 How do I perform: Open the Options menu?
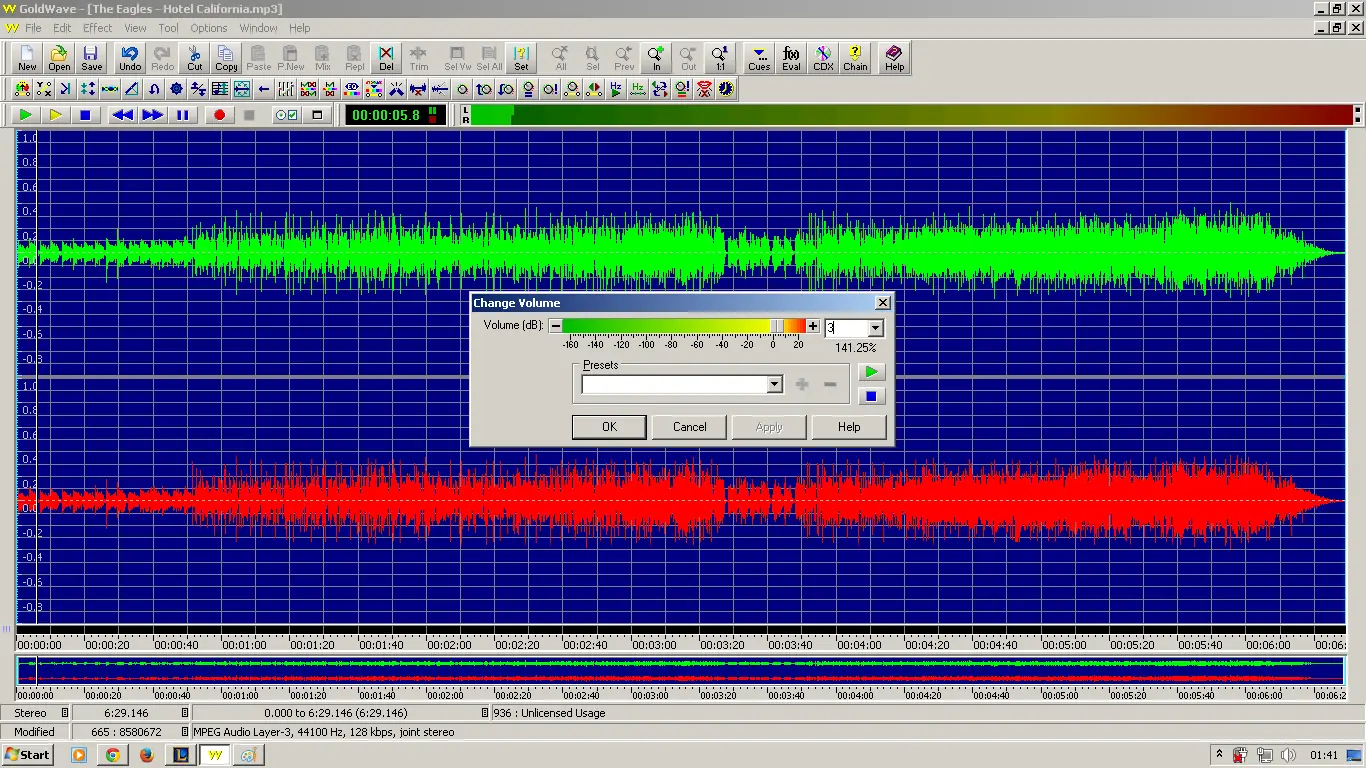click(x=208, y=27)
